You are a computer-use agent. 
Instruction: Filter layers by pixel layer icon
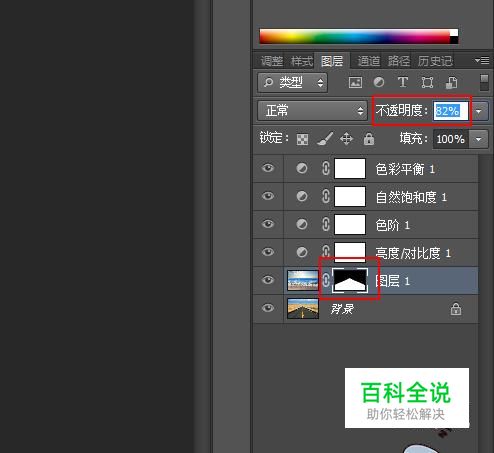(355, 82)
